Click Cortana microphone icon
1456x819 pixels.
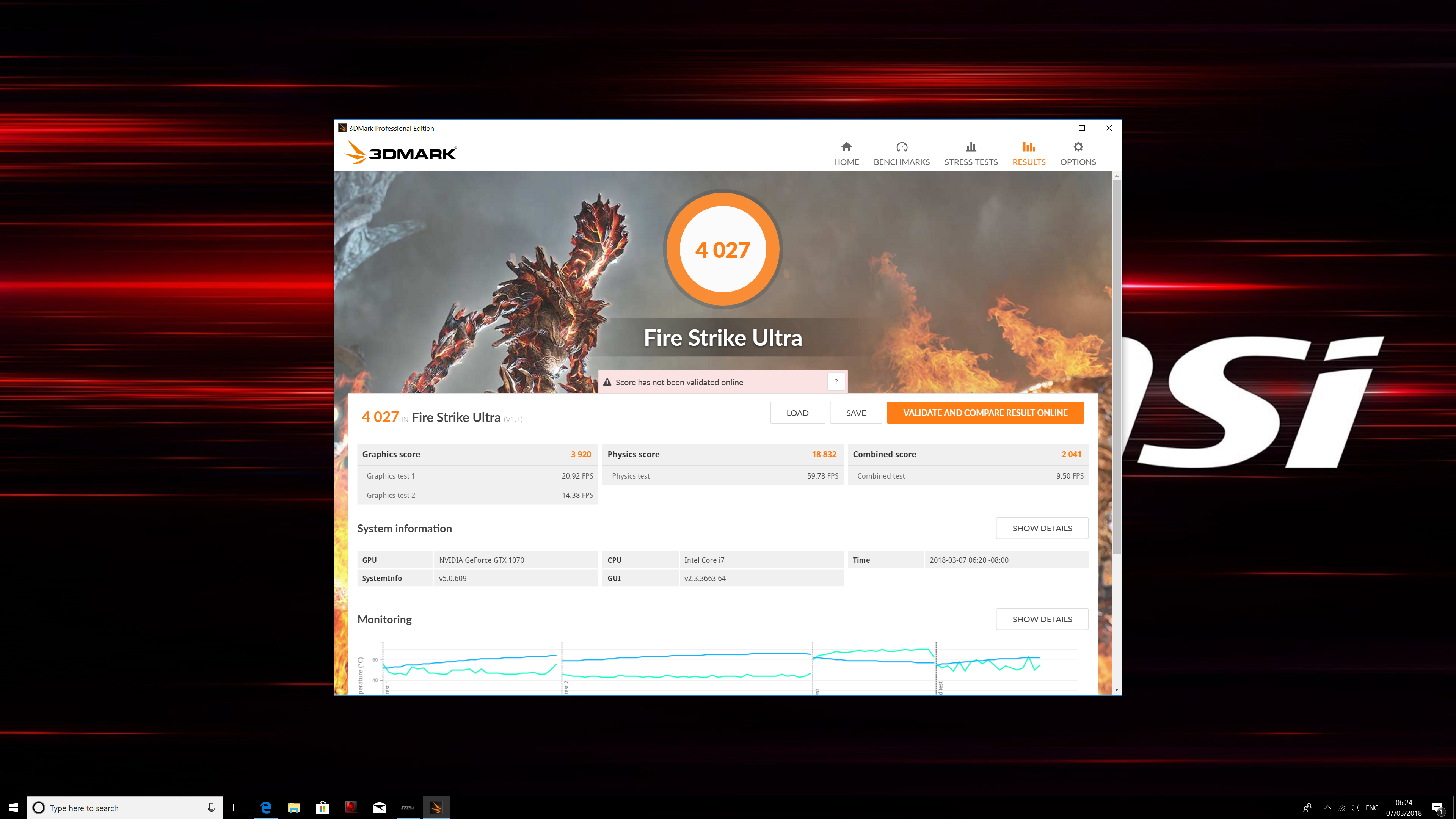click(x=211, y=808)
